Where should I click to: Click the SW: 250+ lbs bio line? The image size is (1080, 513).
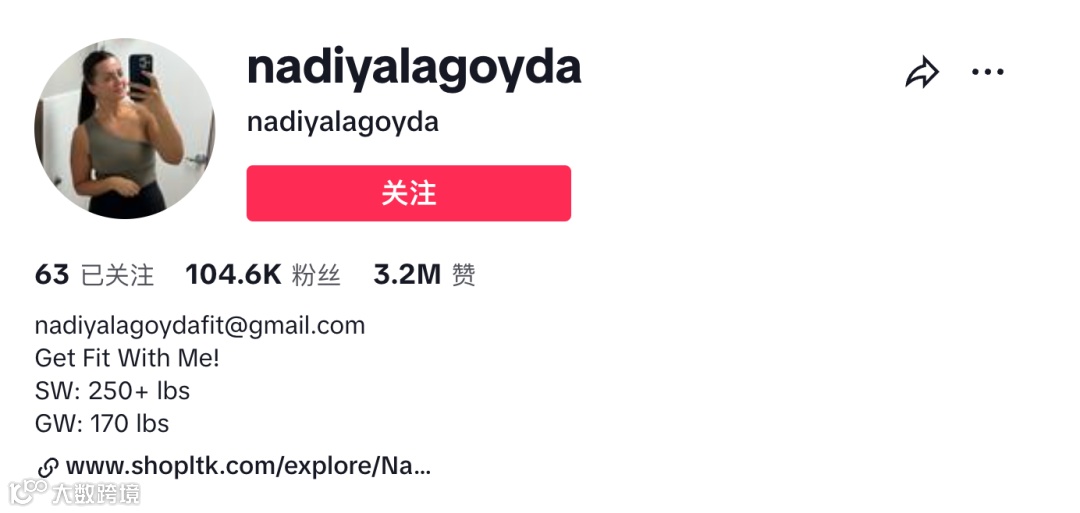pyautogui.click(x=112, y=391)
